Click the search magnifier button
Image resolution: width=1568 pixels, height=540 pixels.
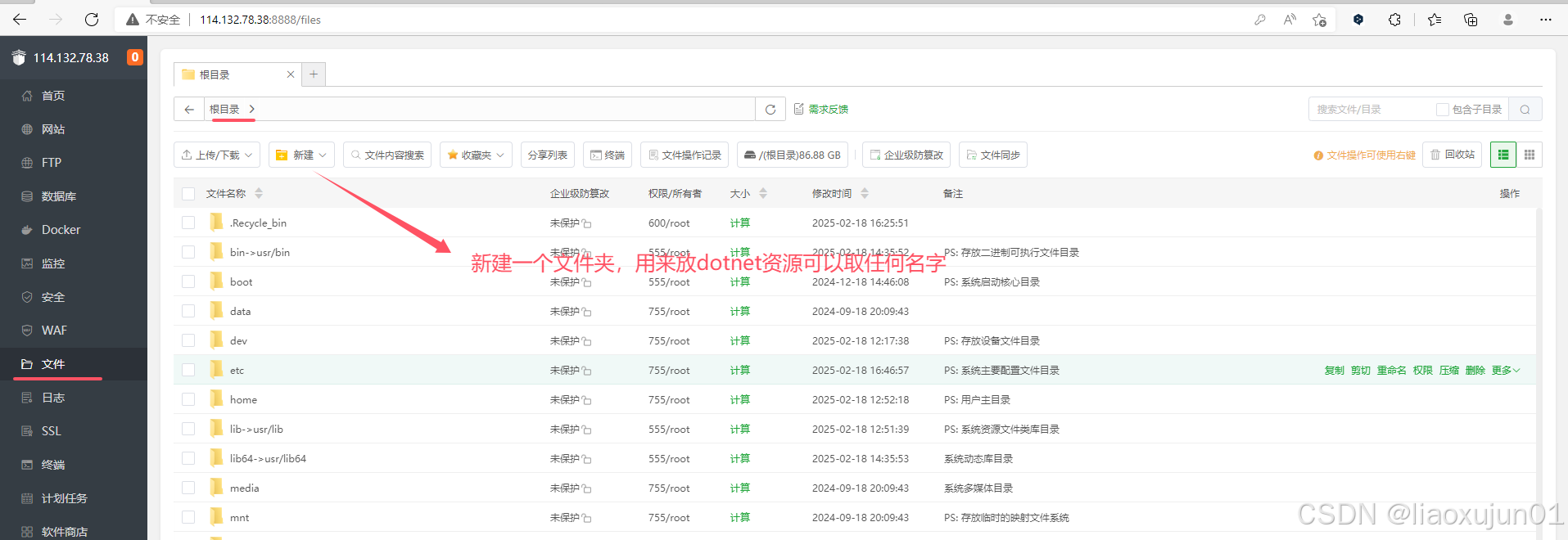(x=1525, y=110)
